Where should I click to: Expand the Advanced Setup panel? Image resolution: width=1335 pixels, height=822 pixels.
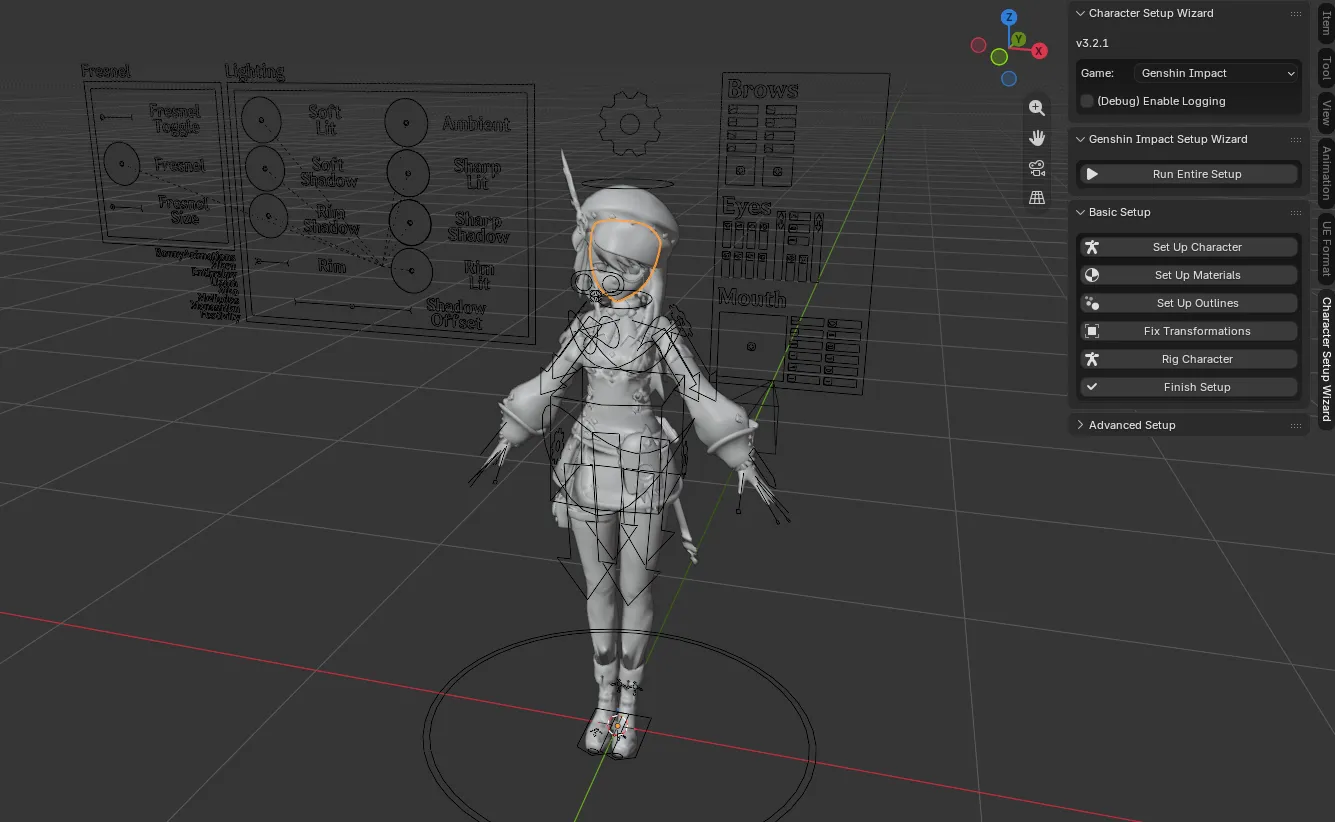1080,425
